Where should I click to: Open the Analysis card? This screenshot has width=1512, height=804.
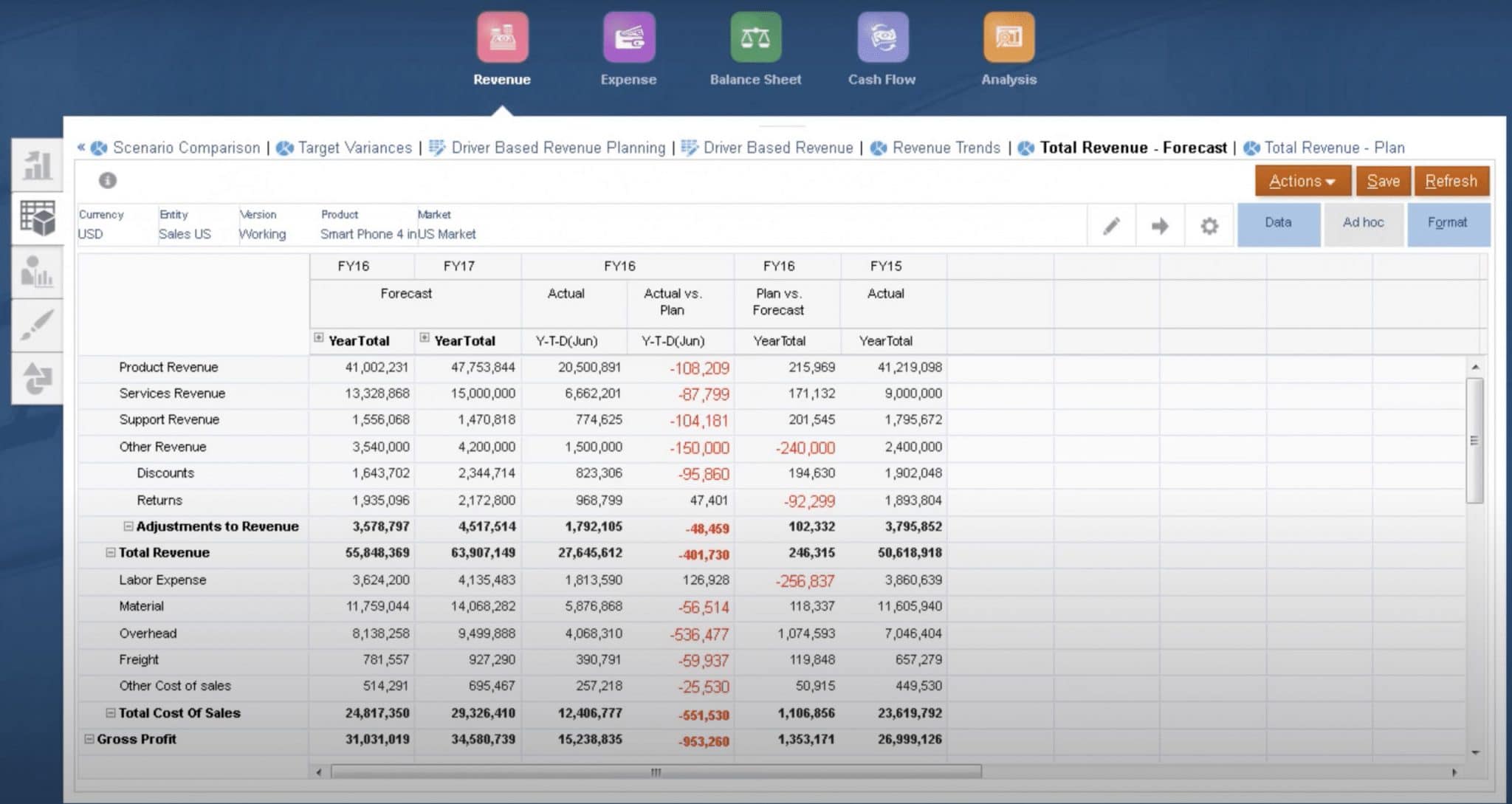pyautogui.click(x=1008, y=35)
